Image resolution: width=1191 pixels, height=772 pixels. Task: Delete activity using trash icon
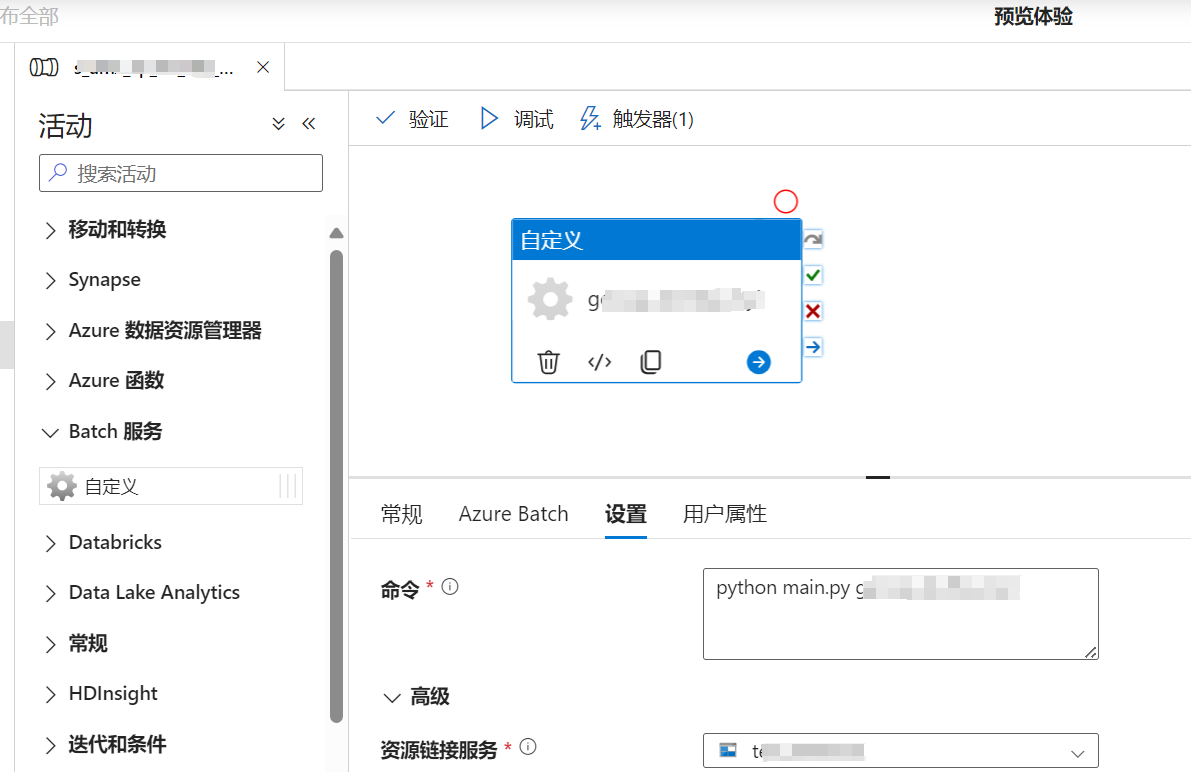(x=548, y=362)
